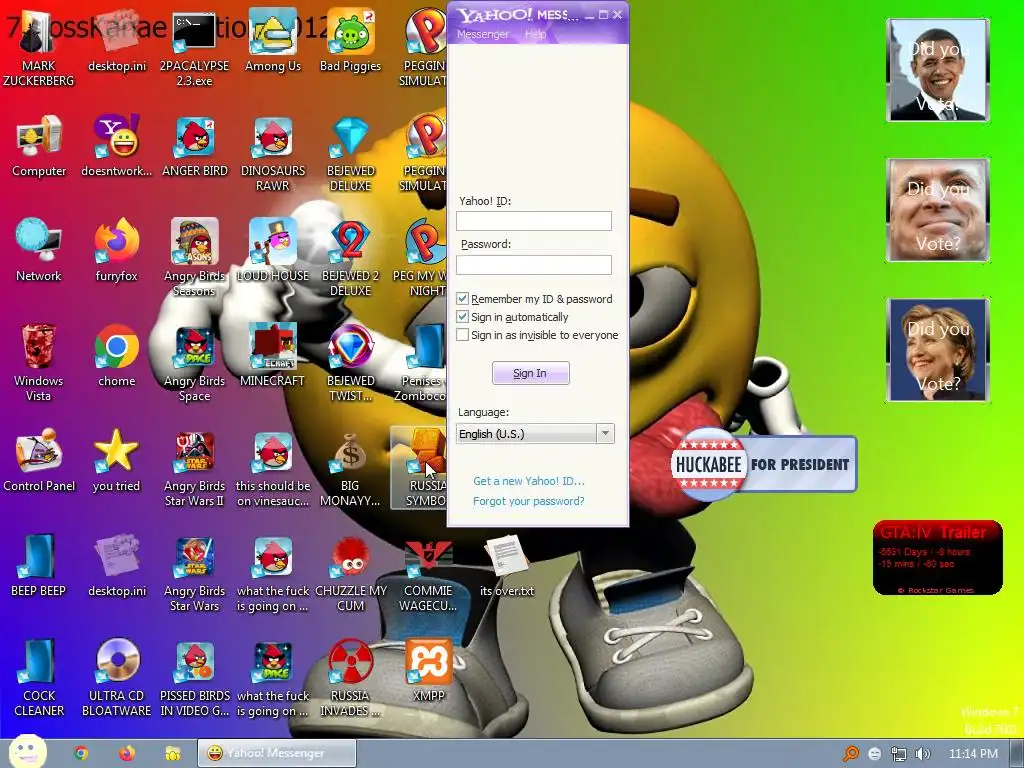The image size is (1024, 768).
Task: Select the LOUD HOUSE icon
Action: point(272,251)
